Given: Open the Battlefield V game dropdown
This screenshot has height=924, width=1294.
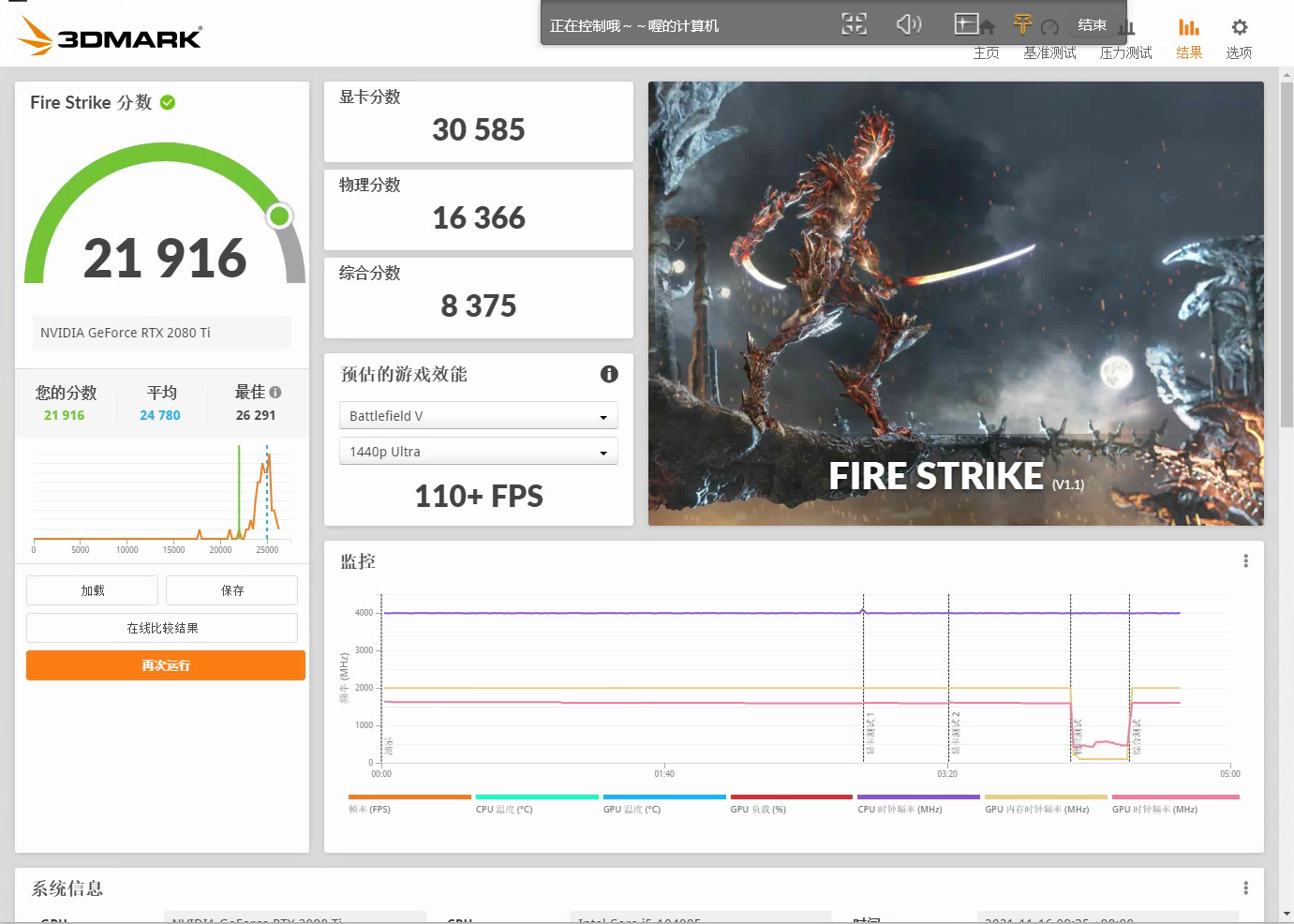Looking at the screenshot, I should (x=478, y=415).
